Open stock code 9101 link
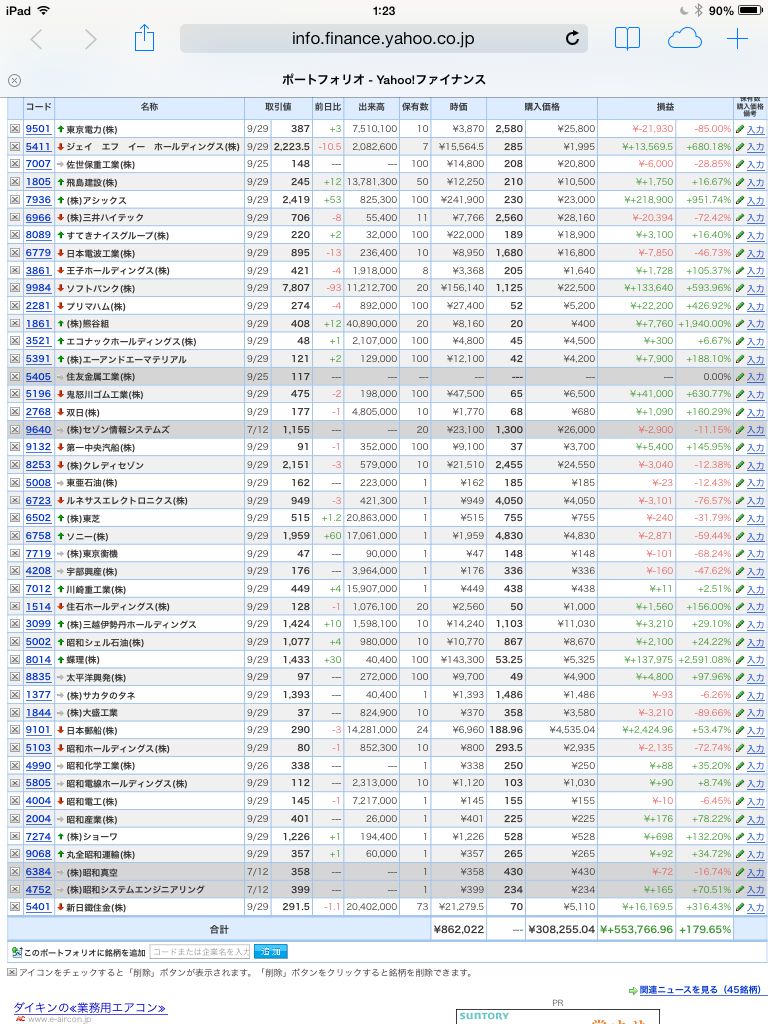Screen dimensions: 768x1024 [x=38, y=730]
